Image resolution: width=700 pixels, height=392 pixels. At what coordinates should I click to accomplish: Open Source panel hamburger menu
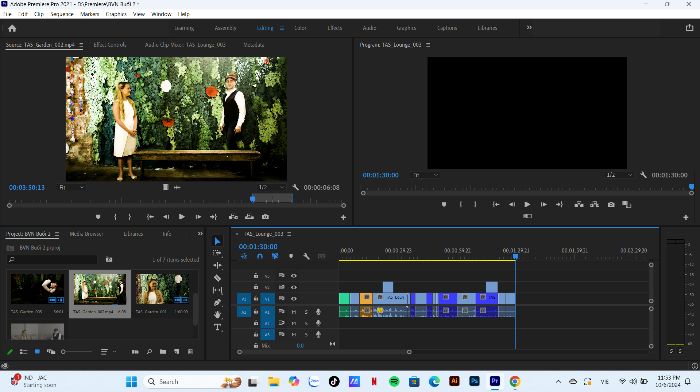81,45
